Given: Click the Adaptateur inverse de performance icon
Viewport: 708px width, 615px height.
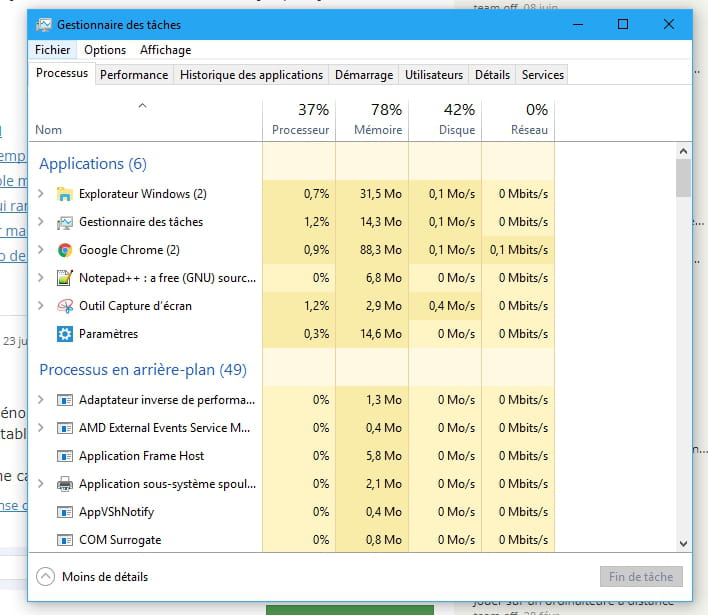Looking at the screenshot, I should [65, 400].
